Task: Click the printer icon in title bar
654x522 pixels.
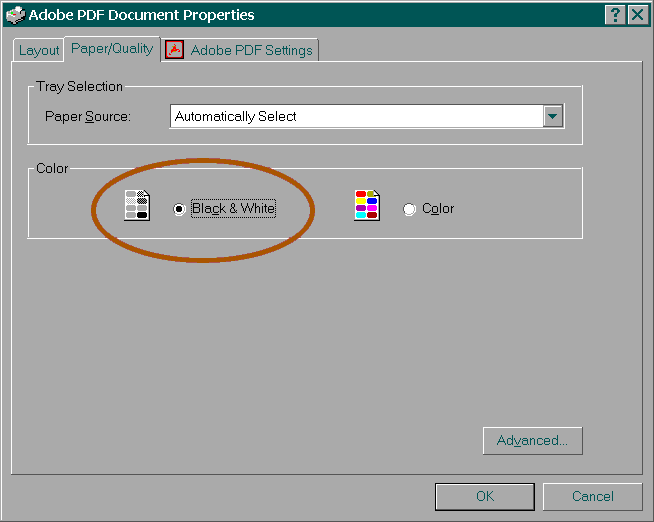Action: 15,15
